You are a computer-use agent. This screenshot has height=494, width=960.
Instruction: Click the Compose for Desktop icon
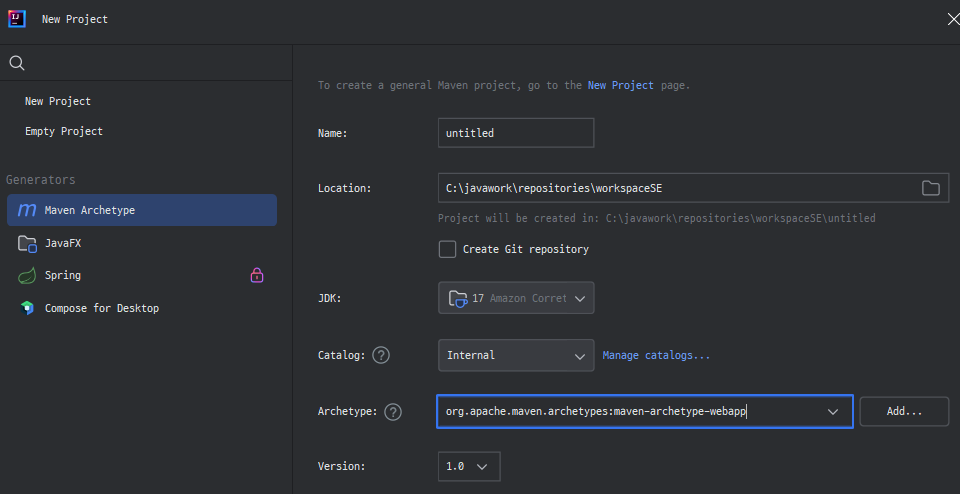tap(27, 308)
